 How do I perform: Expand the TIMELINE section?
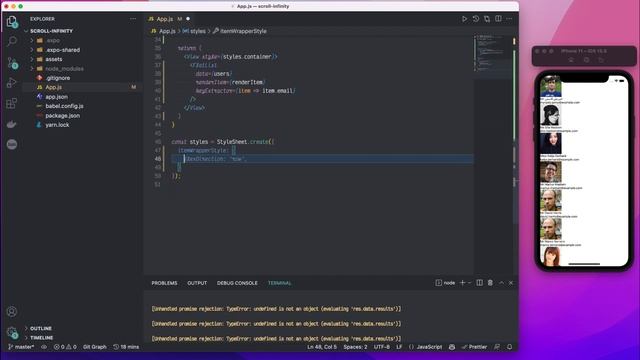[x=41, y=338]
